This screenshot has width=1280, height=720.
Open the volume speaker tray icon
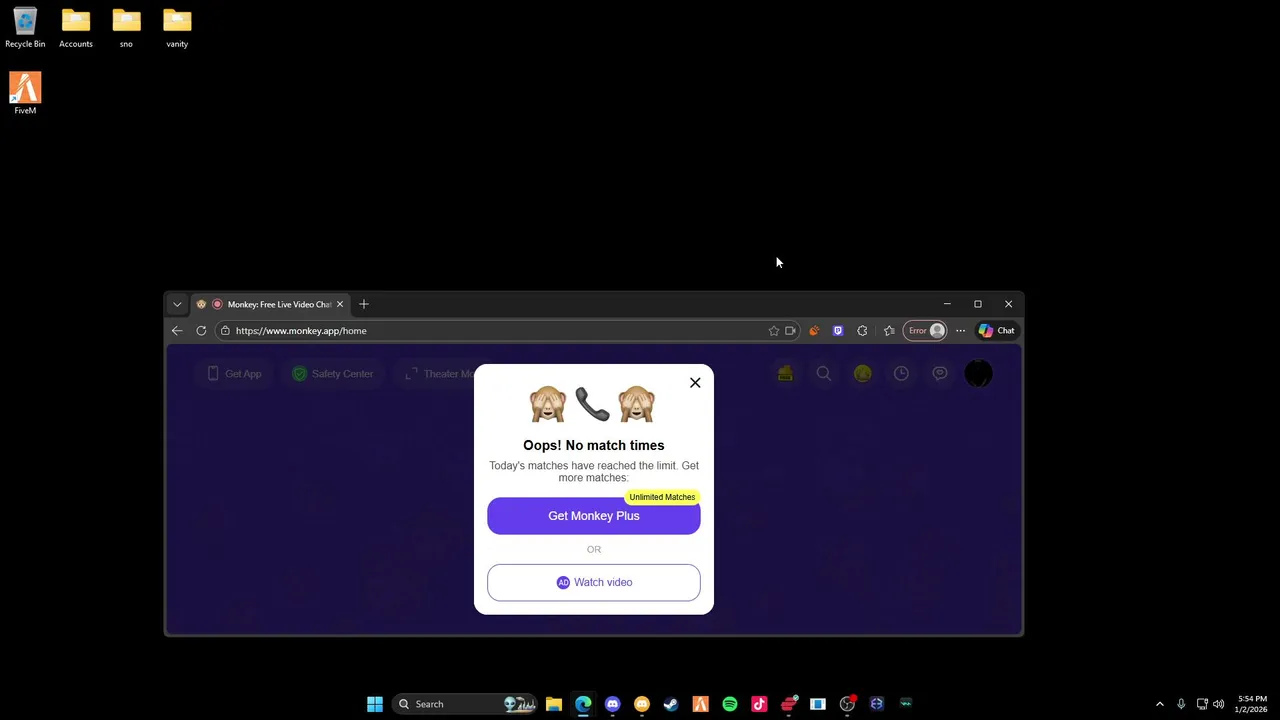coord(1219,704)
